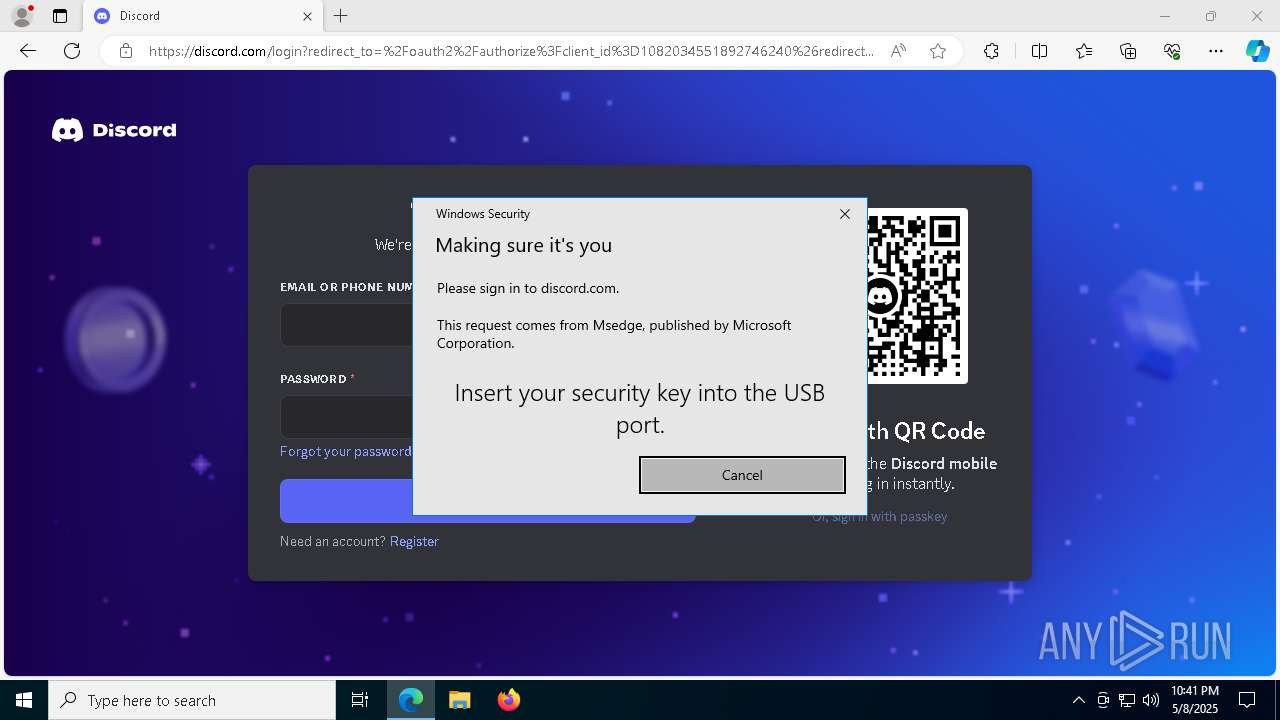Open the Copilot sidebar
This screenshot has width=1280, height=720.
pyautogui.click(x=1257, y=51)
